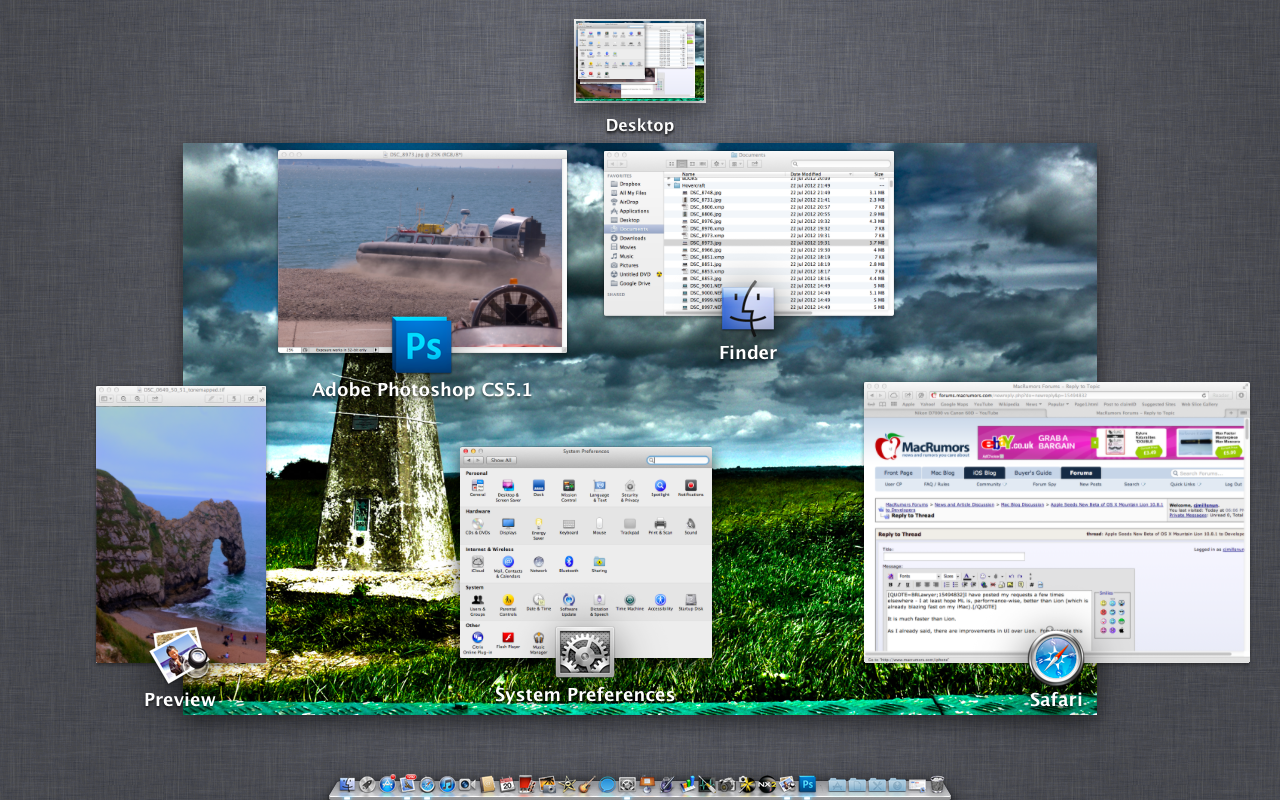
Task: Open Print & Scan preference pane
Action: tap(660, 526)
